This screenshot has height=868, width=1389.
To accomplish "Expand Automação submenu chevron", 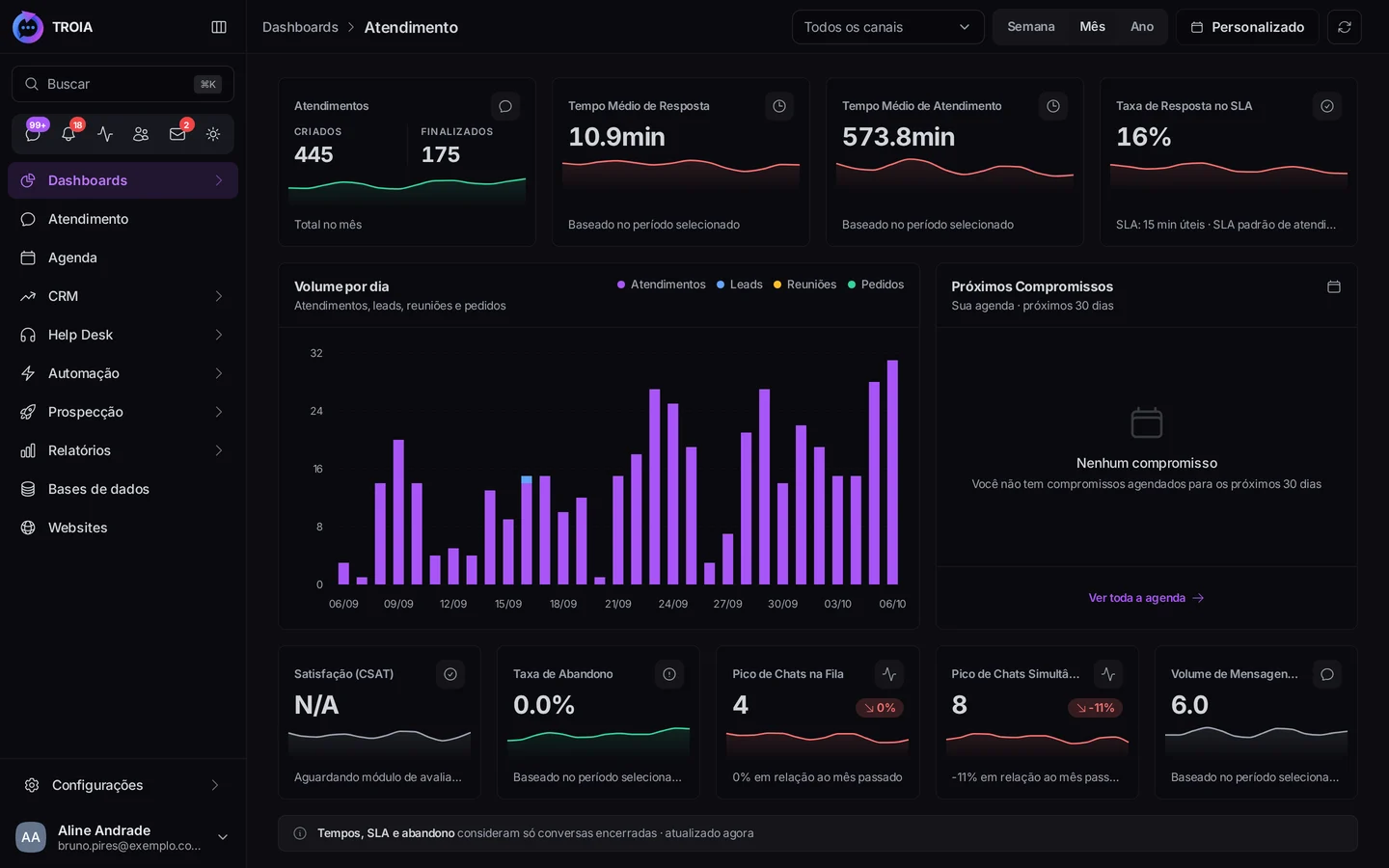I will [219, 373].
